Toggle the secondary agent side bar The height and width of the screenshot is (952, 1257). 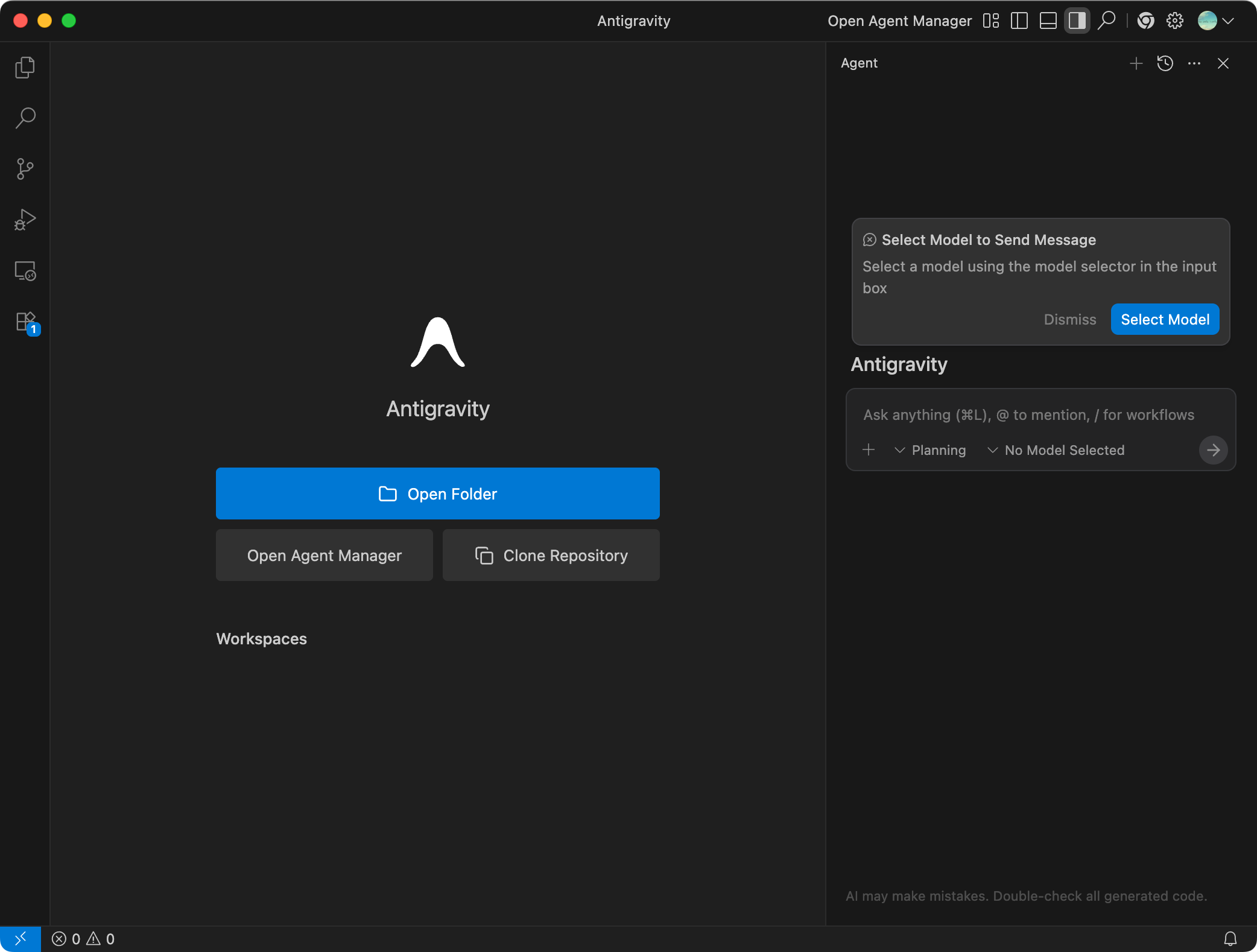1077,21
